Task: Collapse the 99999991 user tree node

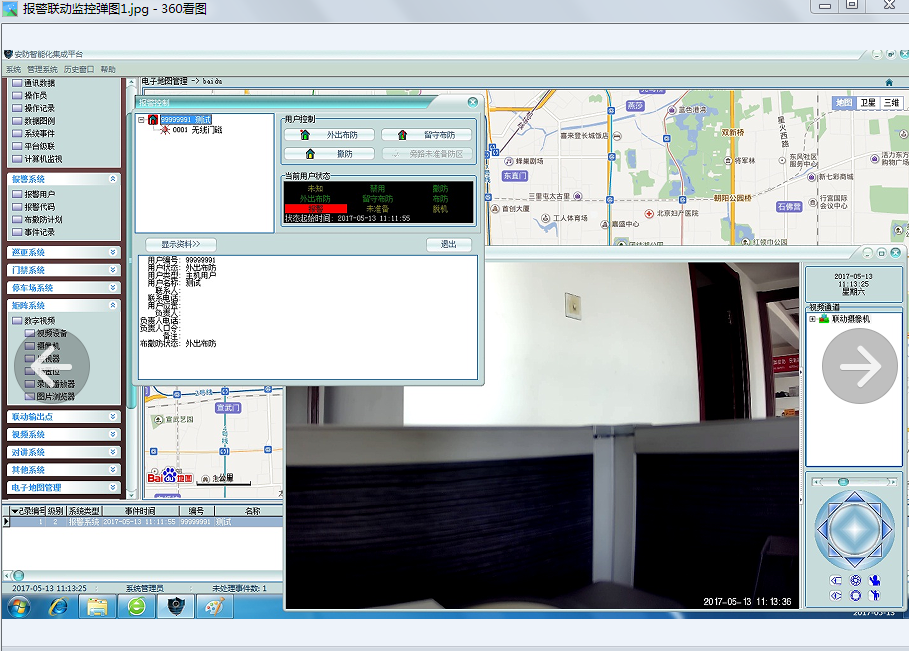Action: coord(141,119)
